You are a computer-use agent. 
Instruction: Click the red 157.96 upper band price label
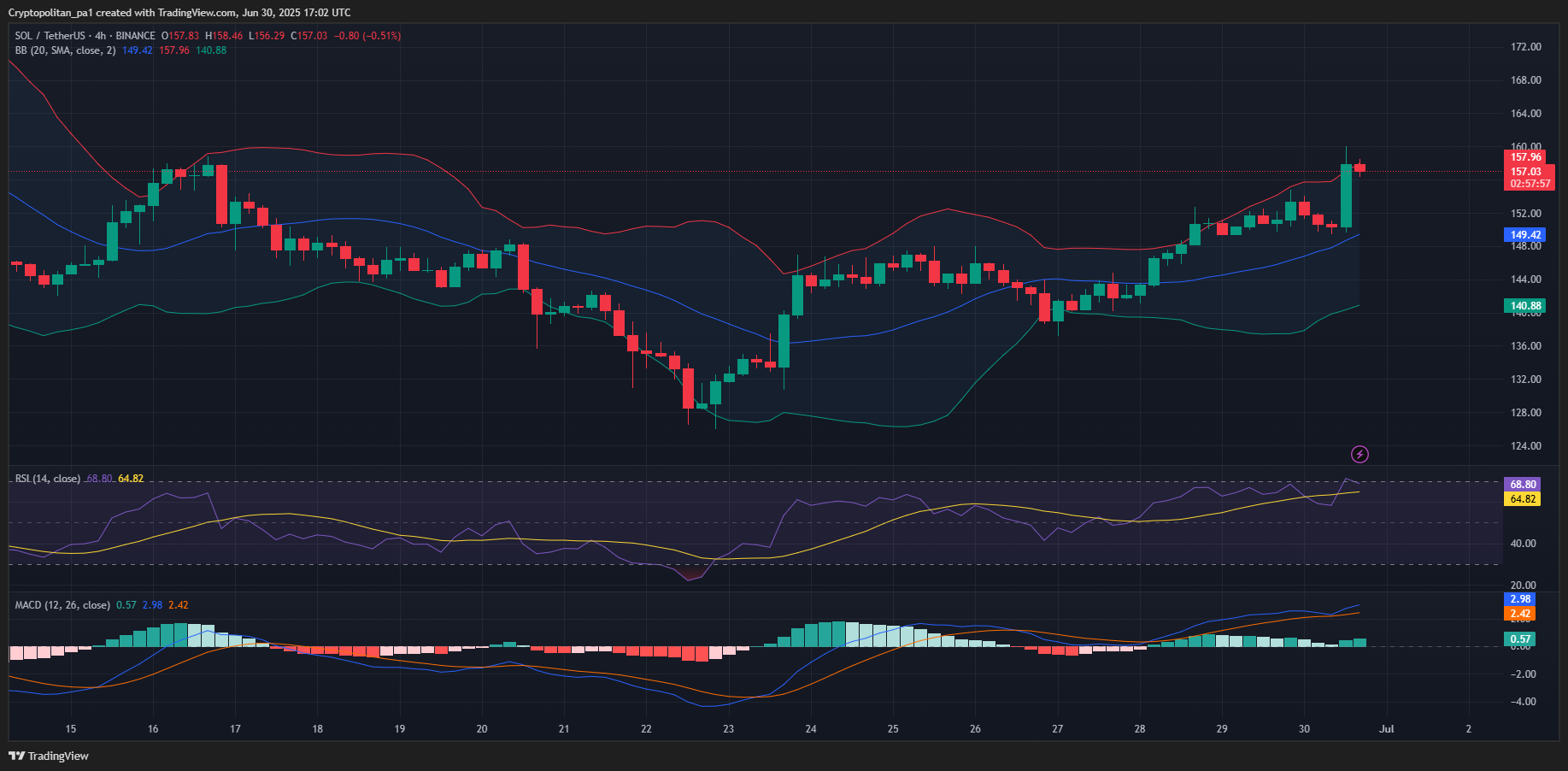pyautogui.click(x=1525, y=157)
